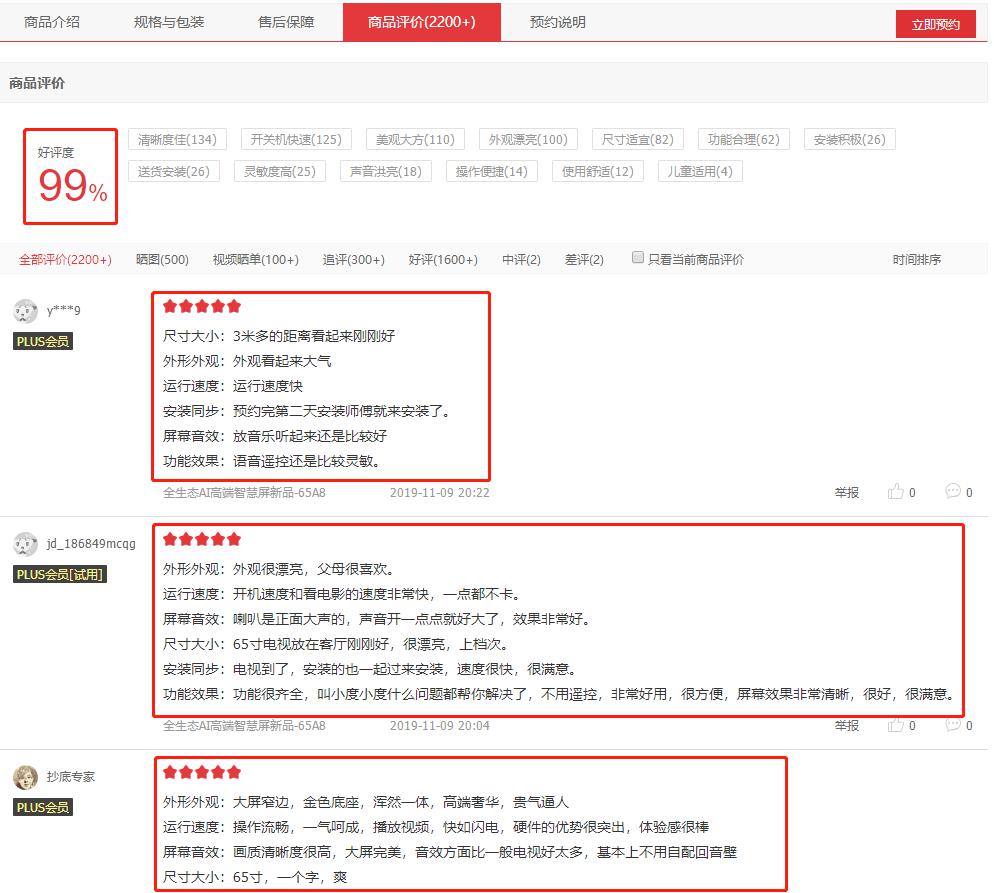This screenshot has height=893, width=994.
Task: Click the 99% 好评度 score
Action: [73, 186]
